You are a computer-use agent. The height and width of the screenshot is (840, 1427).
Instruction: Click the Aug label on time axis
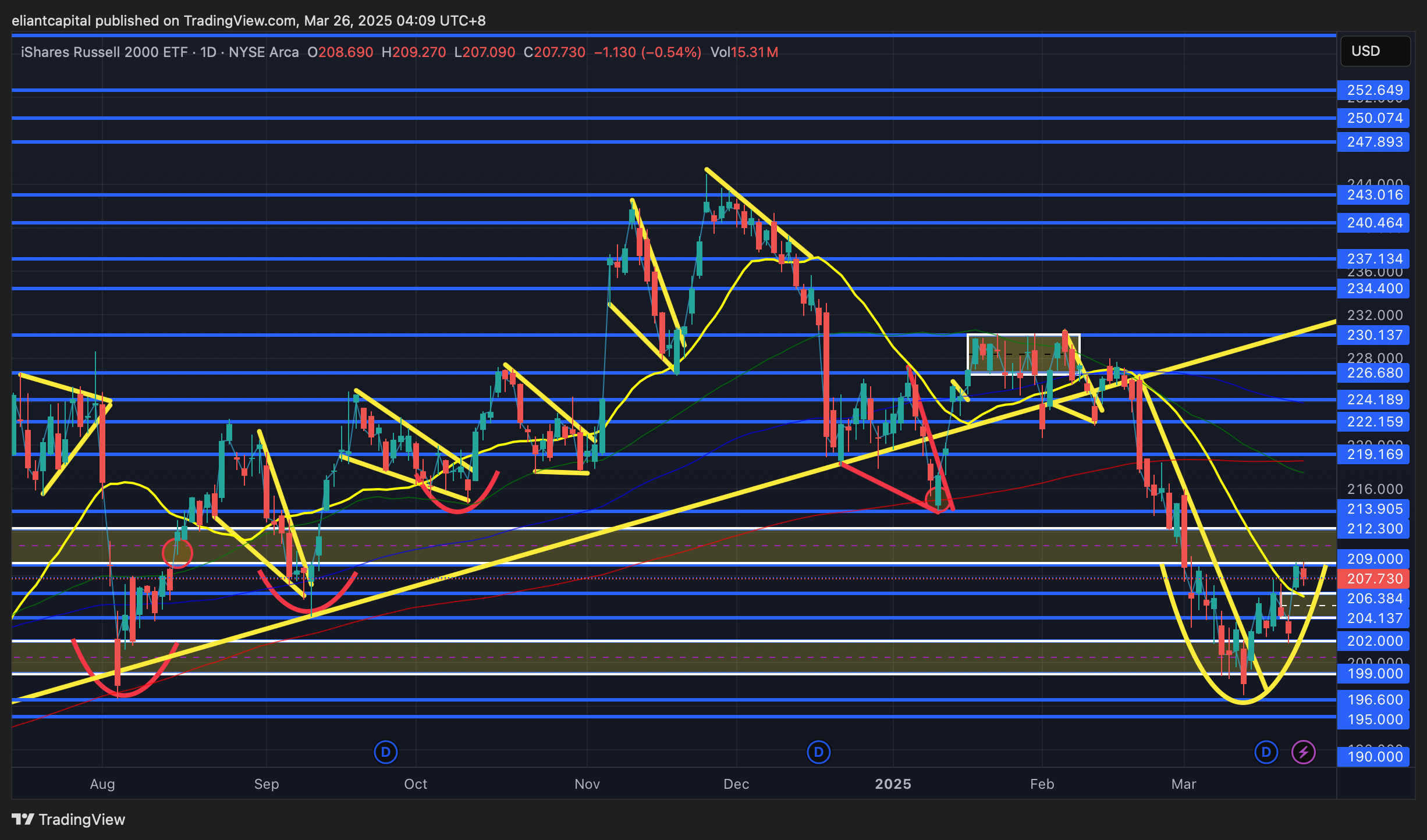click(x=102, y=784)
